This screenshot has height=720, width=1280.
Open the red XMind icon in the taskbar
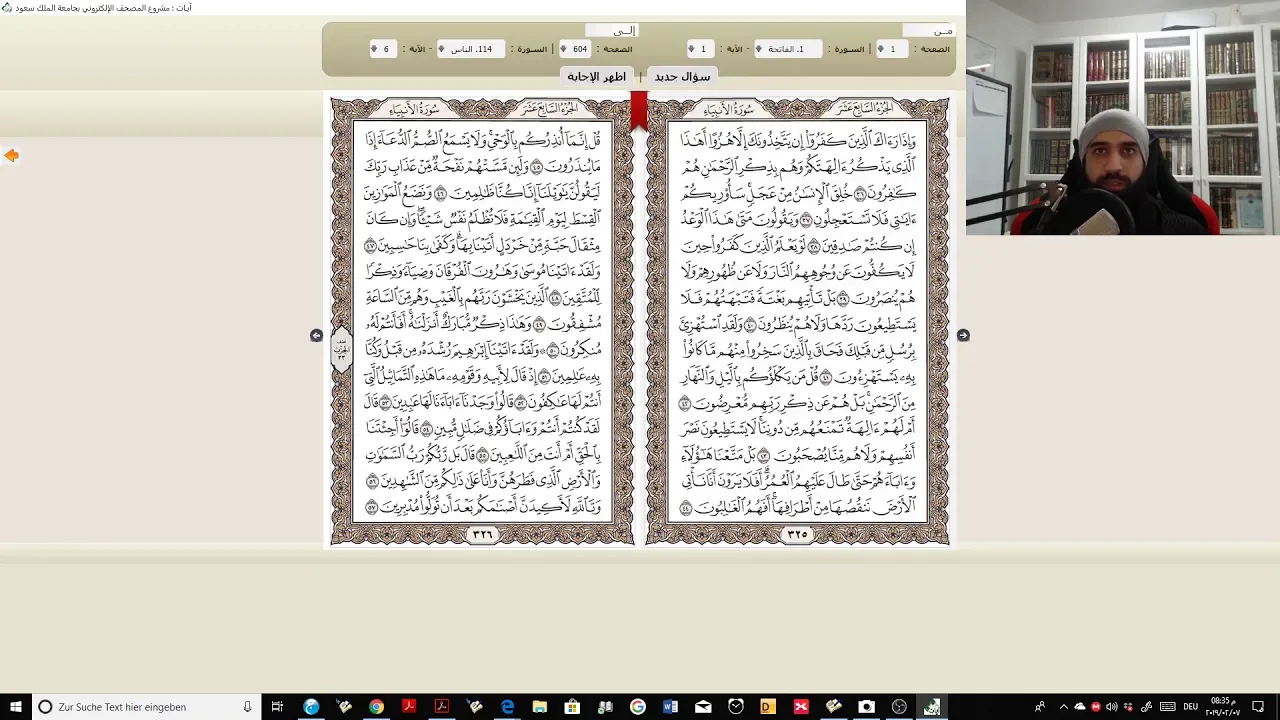pyautogui.click(x=801, y=707)
